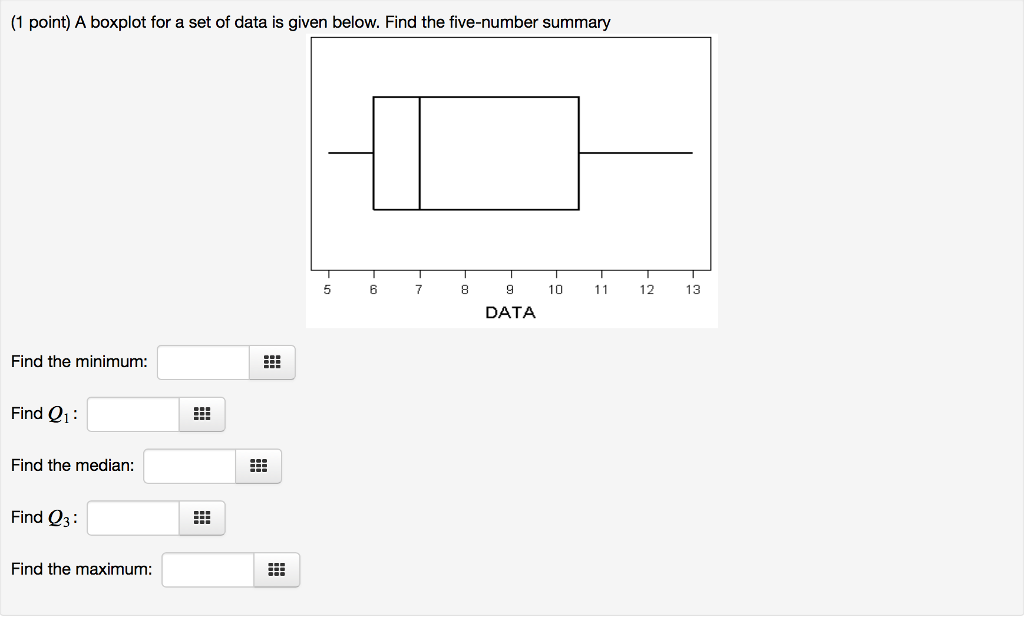Open the keypad icon next to Q1
This screenshot has width=1024, height=620.
201,414
